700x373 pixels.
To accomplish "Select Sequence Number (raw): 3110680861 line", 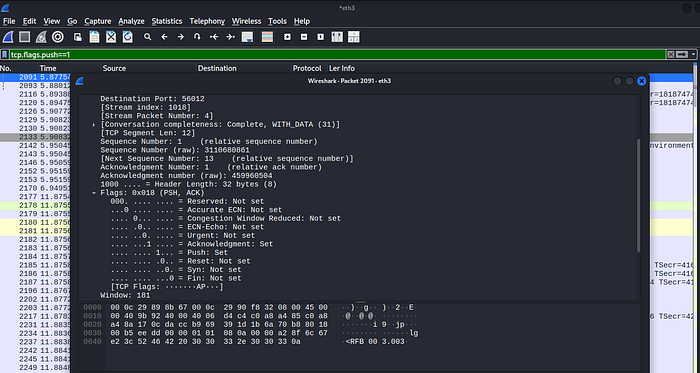I will (x=175, y=150).
